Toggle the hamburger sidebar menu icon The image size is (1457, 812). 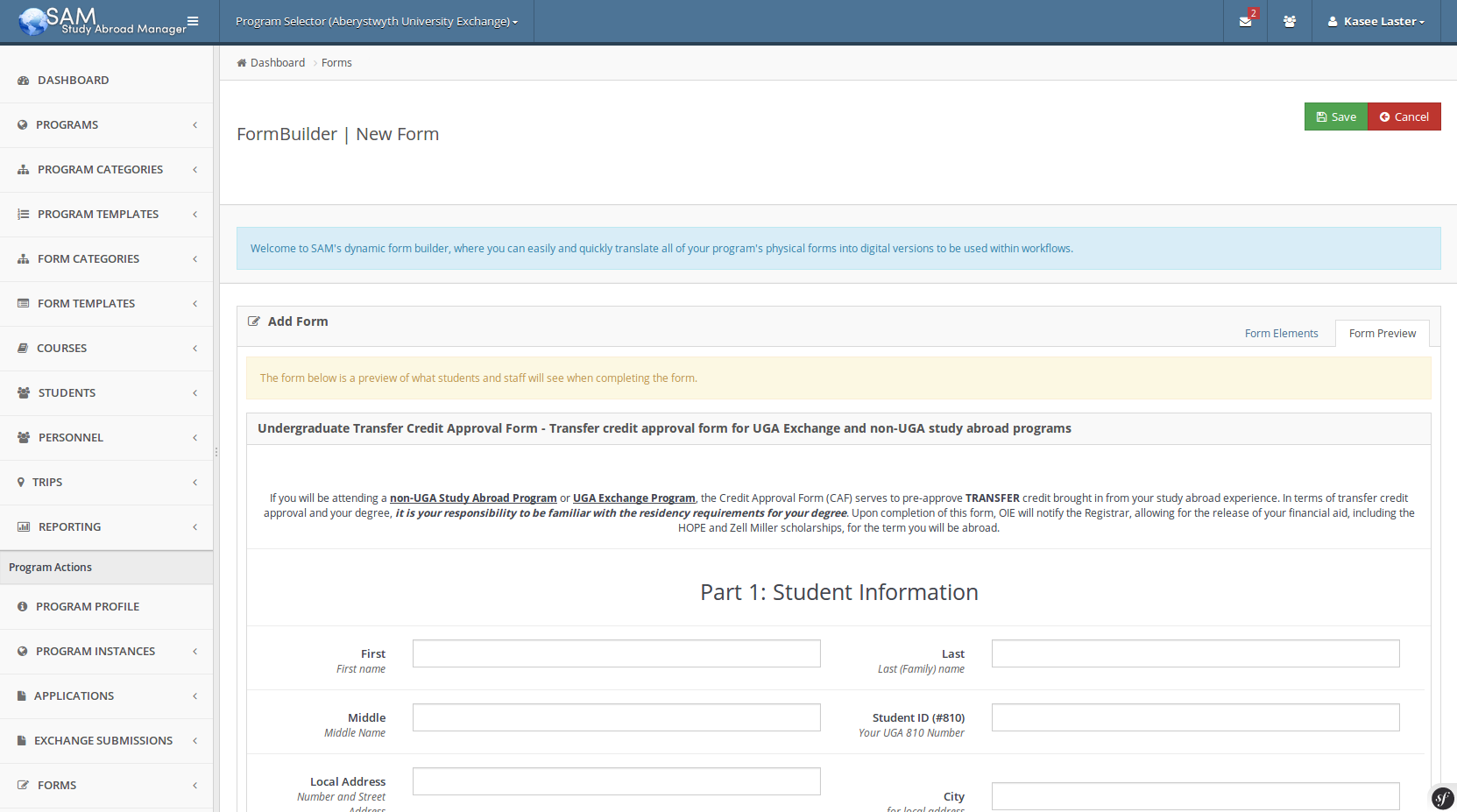[193, 21]
